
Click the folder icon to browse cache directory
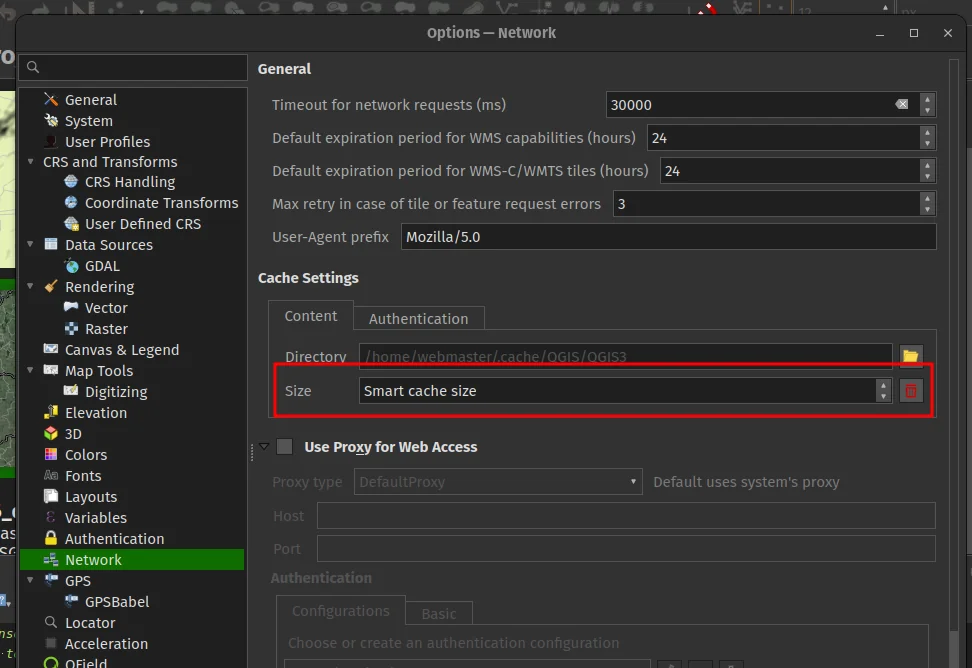tap(910, 356)
